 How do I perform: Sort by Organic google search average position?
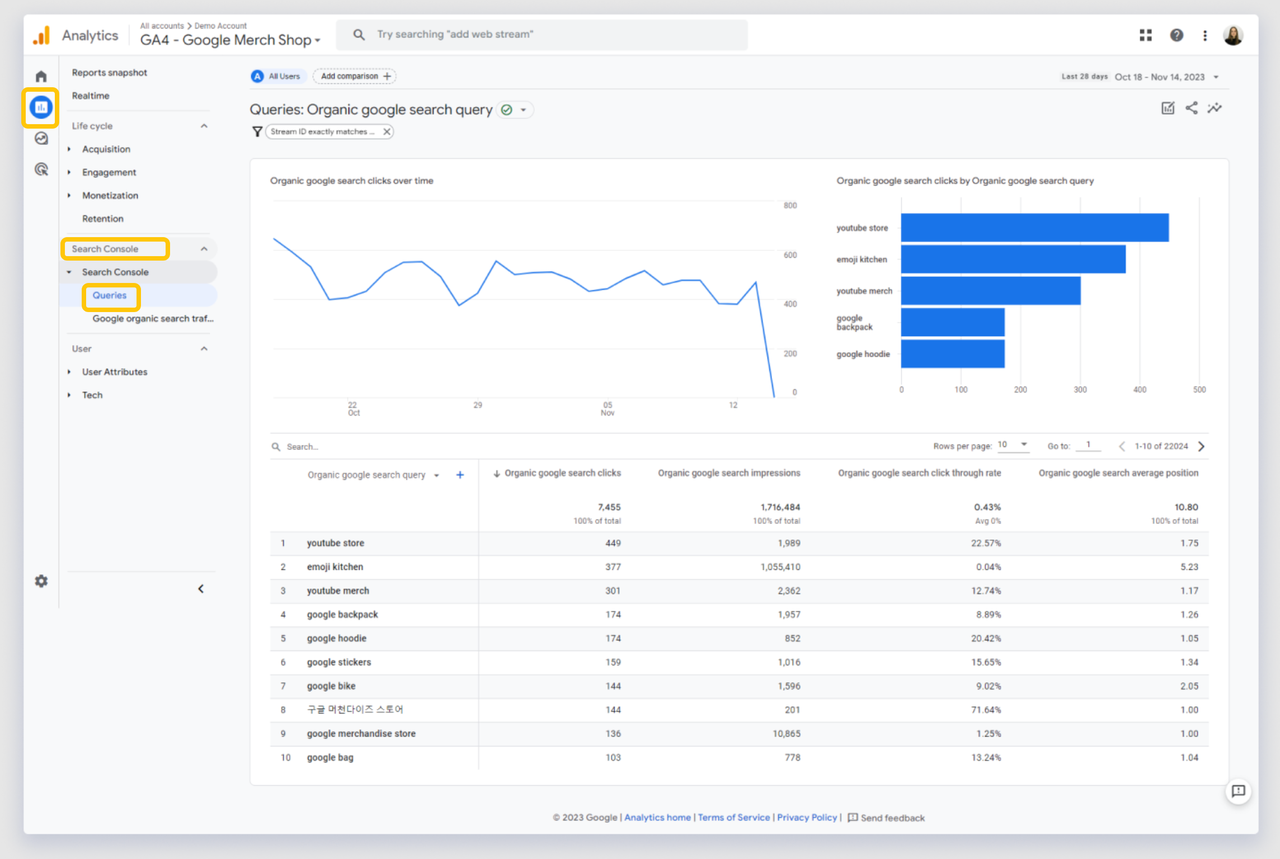(1118, 474)
